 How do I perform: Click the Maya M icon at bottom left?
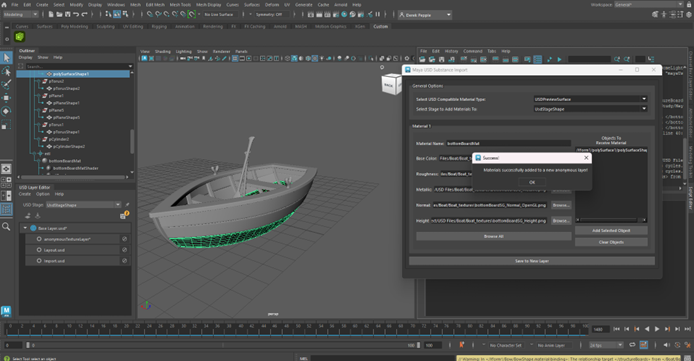coord(6,311)
